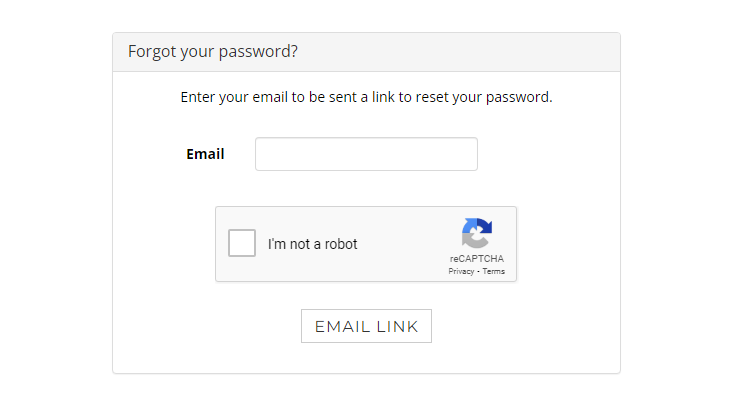The image size is (741, 396).
Task: Click the bold Email field label
Action: (x=205, y=154)
